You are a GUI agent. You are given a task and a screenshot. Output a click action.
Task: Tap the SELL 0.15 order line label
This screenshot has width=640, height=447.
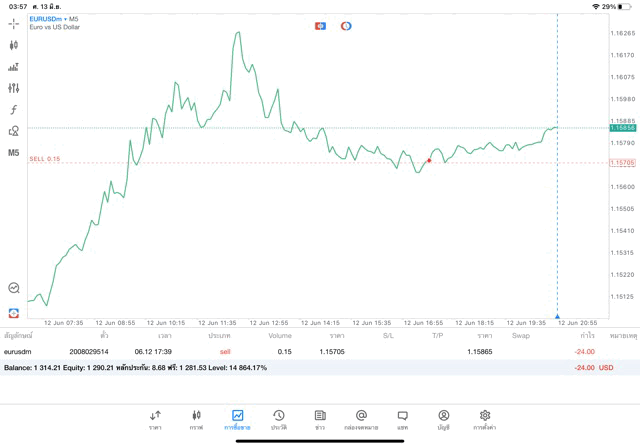click(45, 159)
